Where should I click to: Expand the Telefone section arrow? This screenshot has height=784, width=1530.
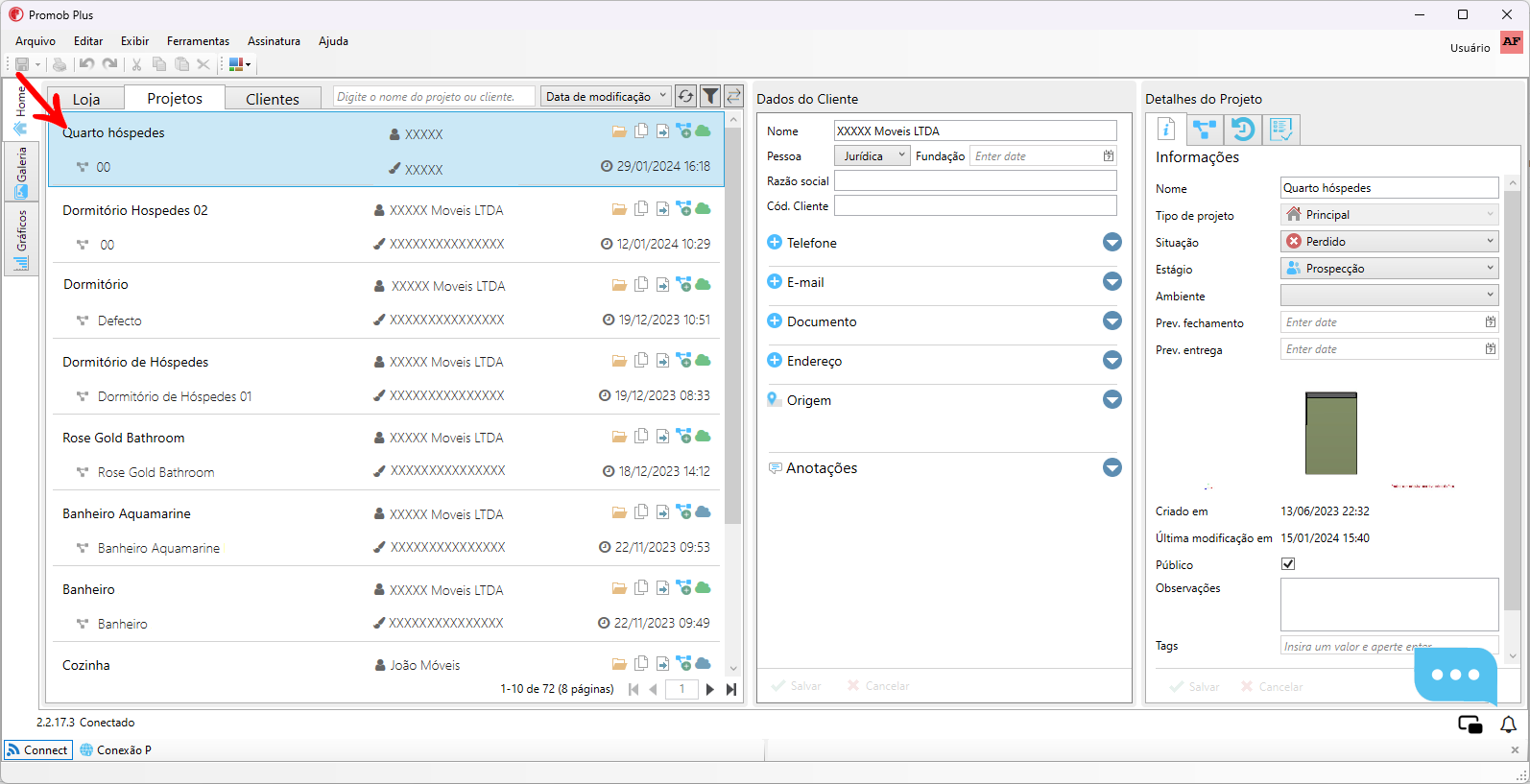click(1112, 242)
